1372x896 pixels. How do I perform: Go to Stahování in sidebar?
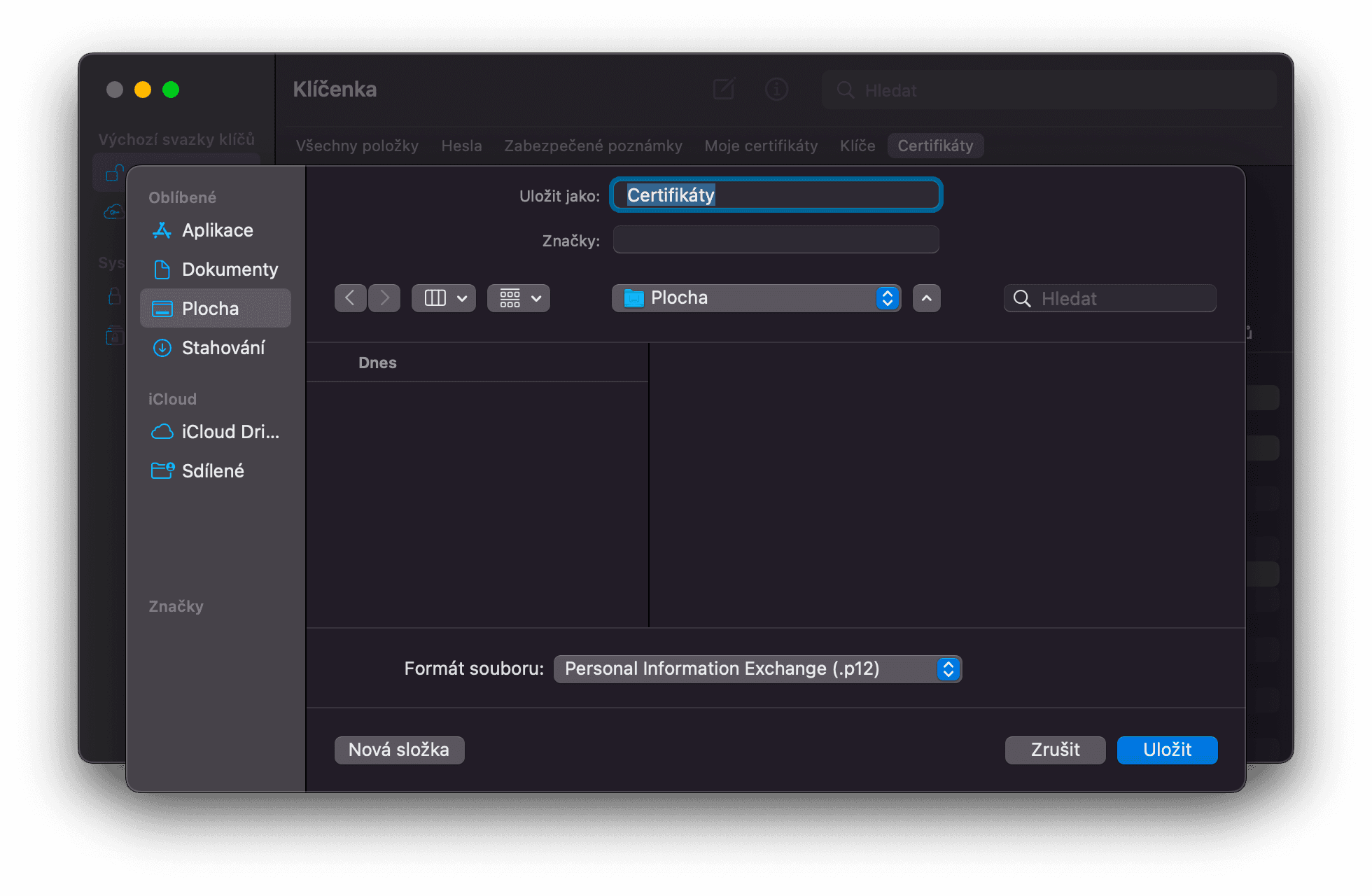point(223,348)
